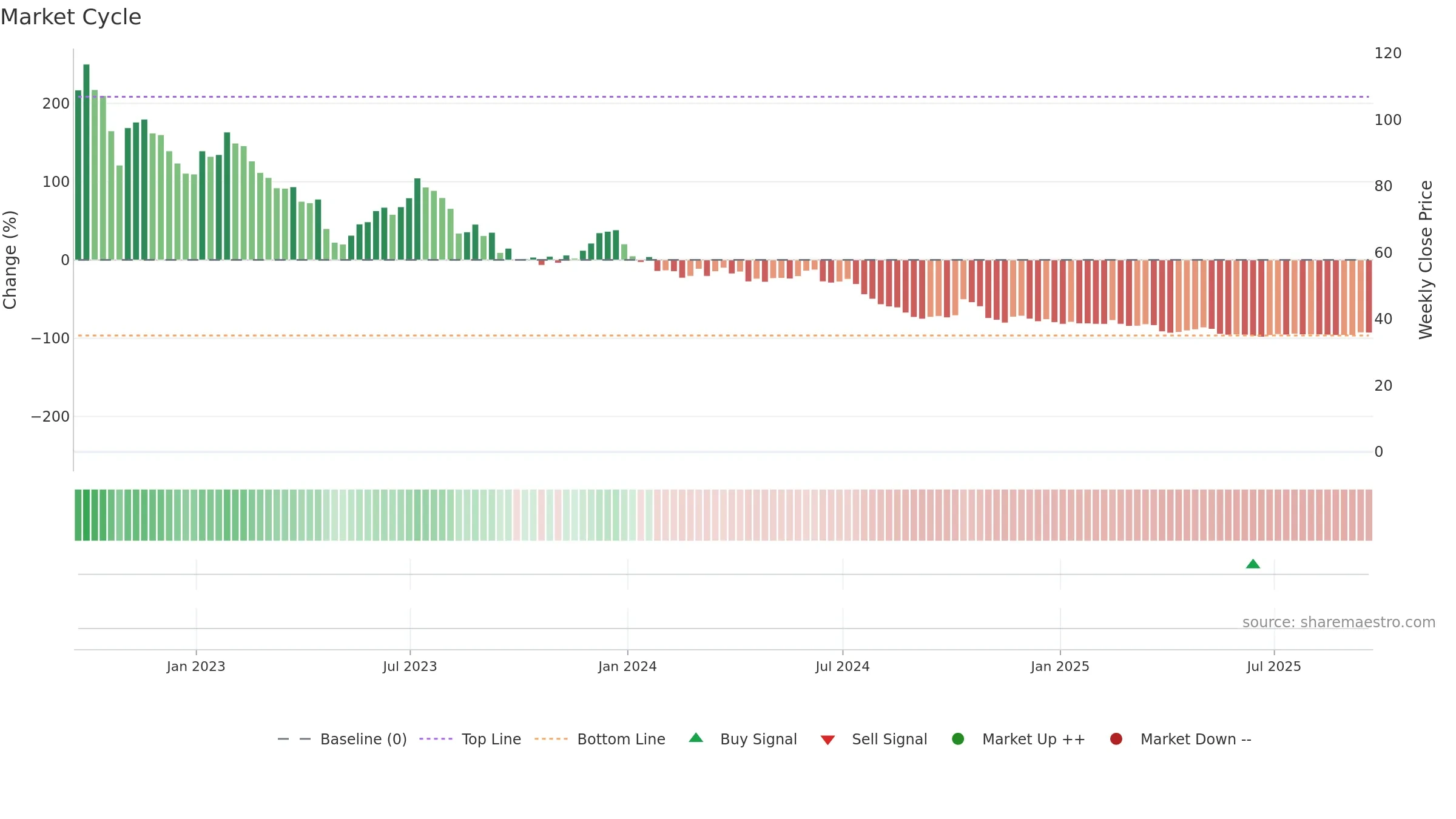Click the dark green peak bar near Jul 2023
Screen dimensions: 1456x819
[417, 219]
